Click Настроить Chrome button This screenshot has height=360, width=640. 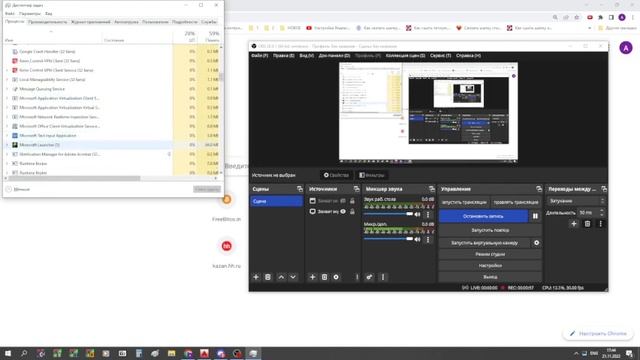[x=598, y=333]
